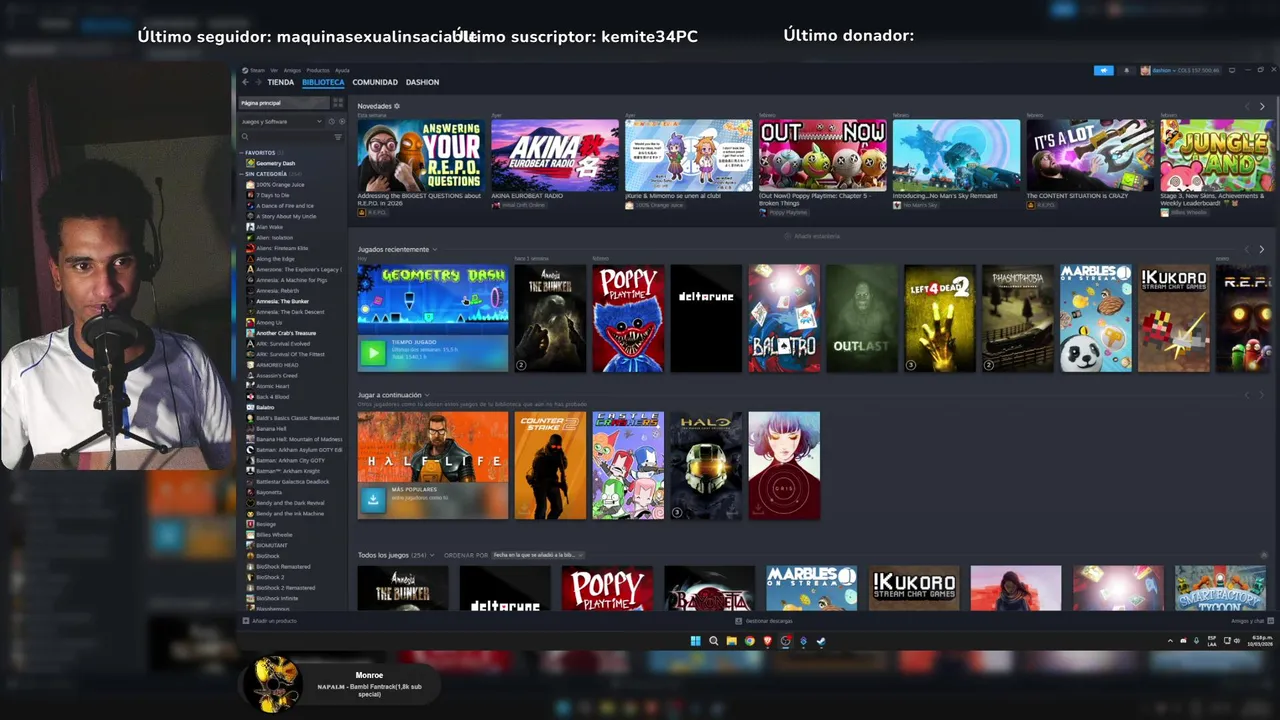
Task: Click the Novedades left scroll arrow
Action: click(1247, 106)
